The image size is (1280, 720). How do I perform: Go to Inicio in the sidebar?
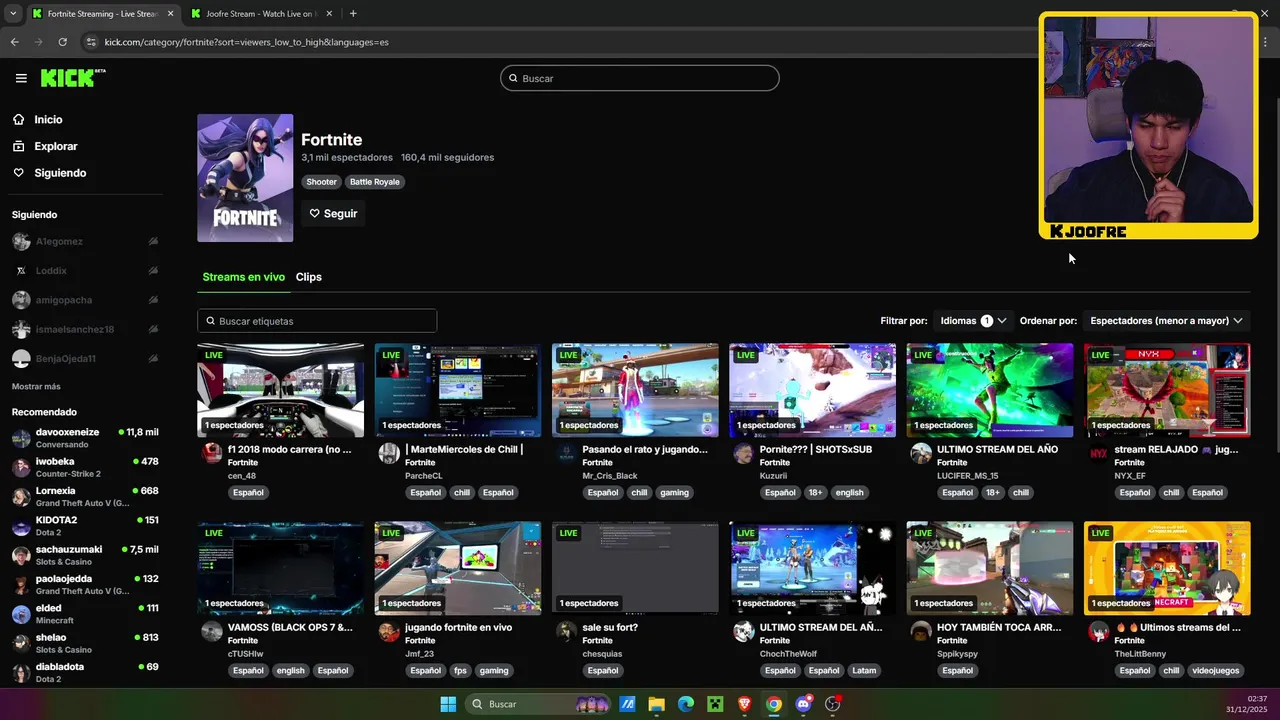(48, 120)
